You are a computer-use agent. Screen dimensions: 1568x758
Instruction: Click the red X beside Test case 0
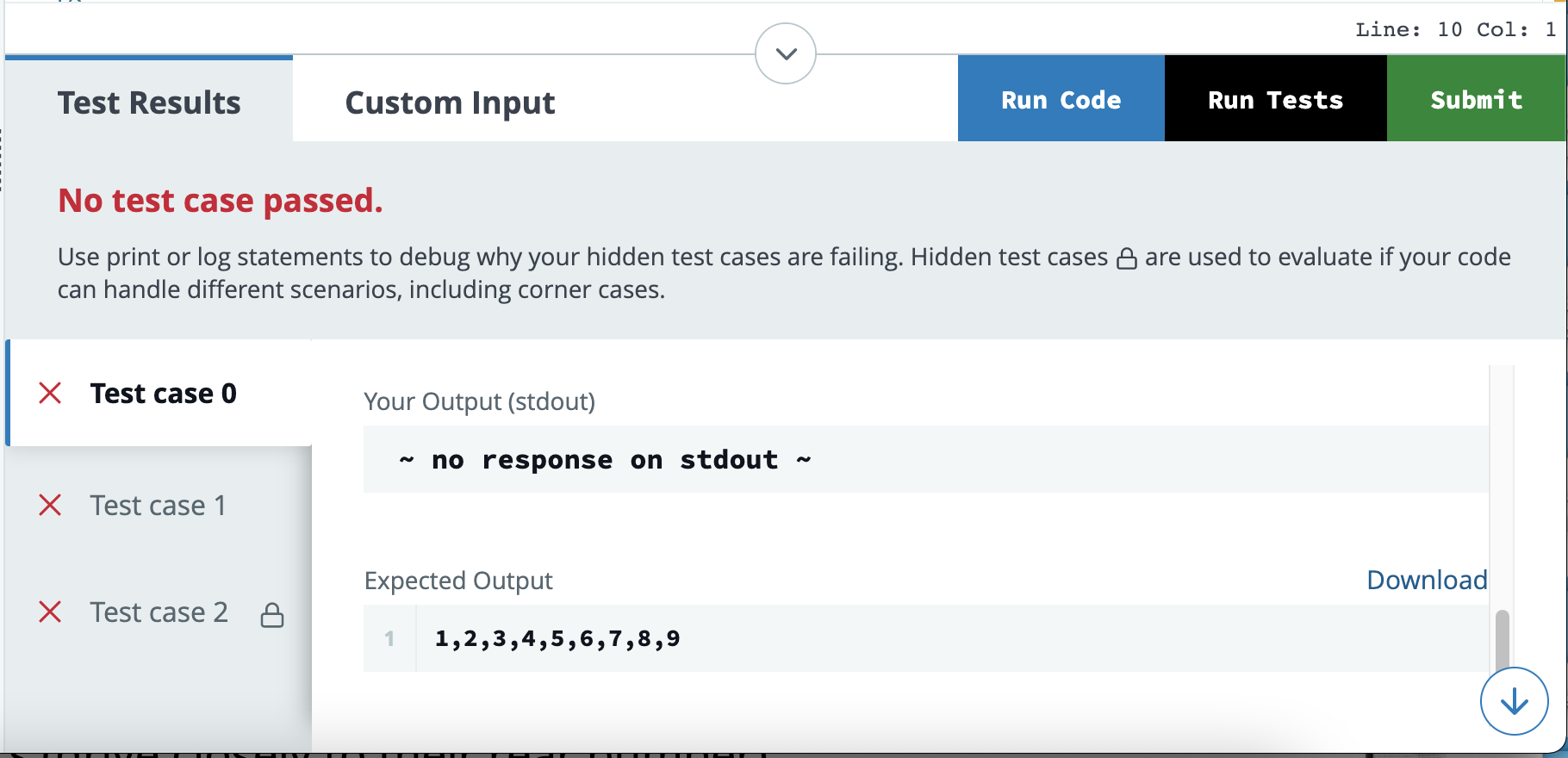click(50, 393)
